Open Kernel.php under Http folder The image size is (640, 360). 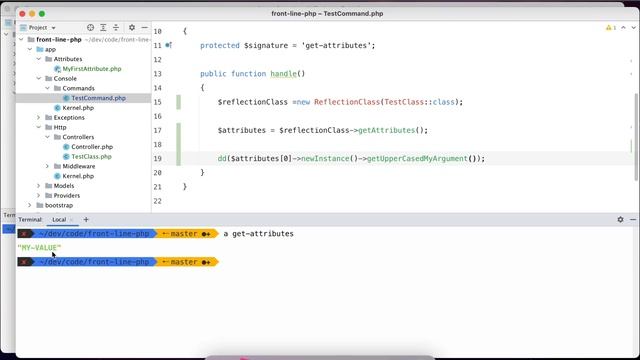(x=78, y=176)
